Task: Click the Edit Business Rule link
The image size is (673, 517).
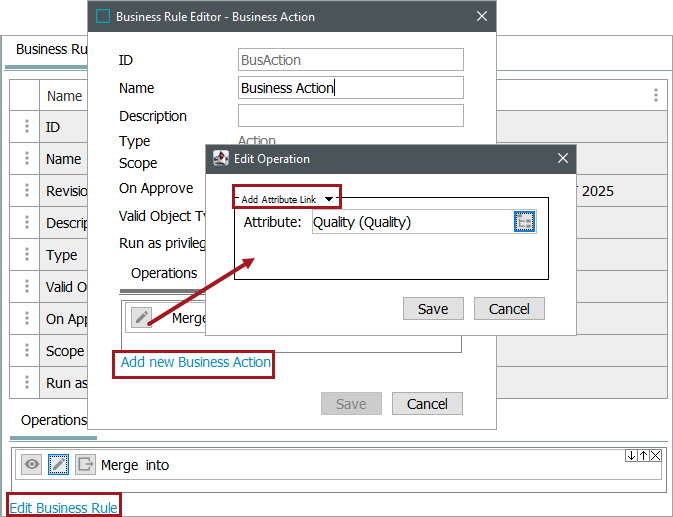Action: (64, 507)
